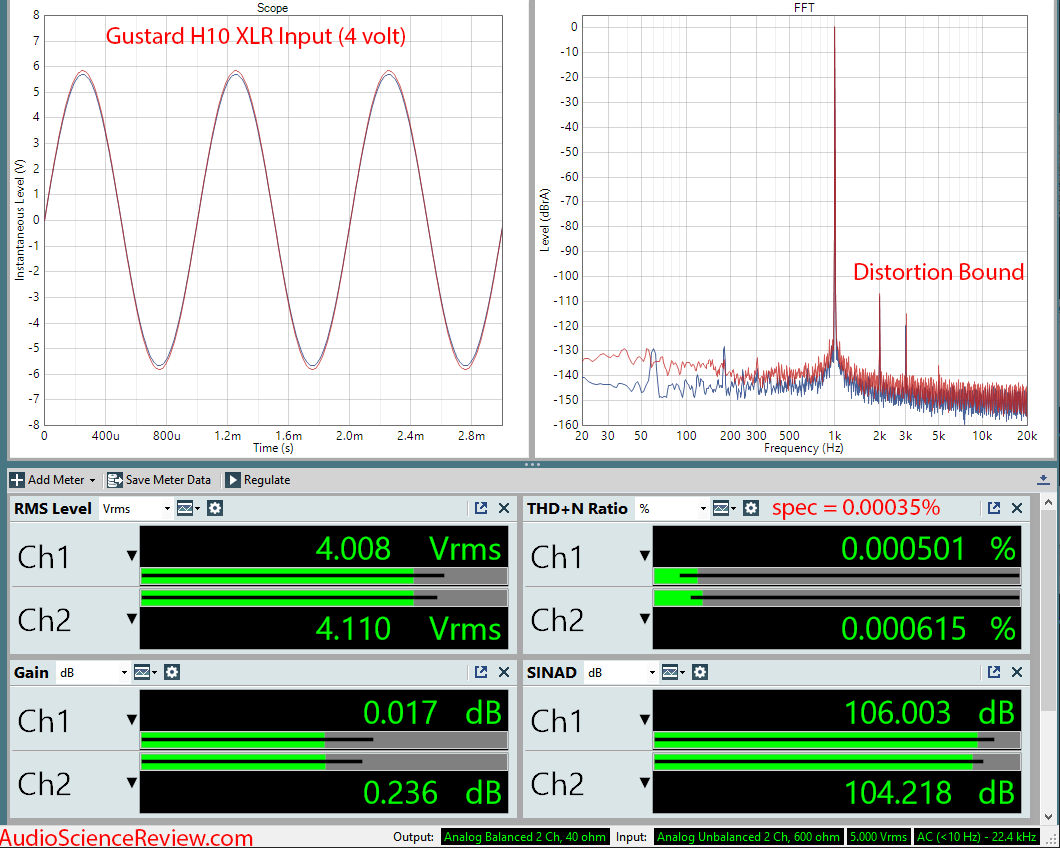Open SINAD units dropdown (dB)
The width and height of the screenshot is (1060, 848).
621,672
